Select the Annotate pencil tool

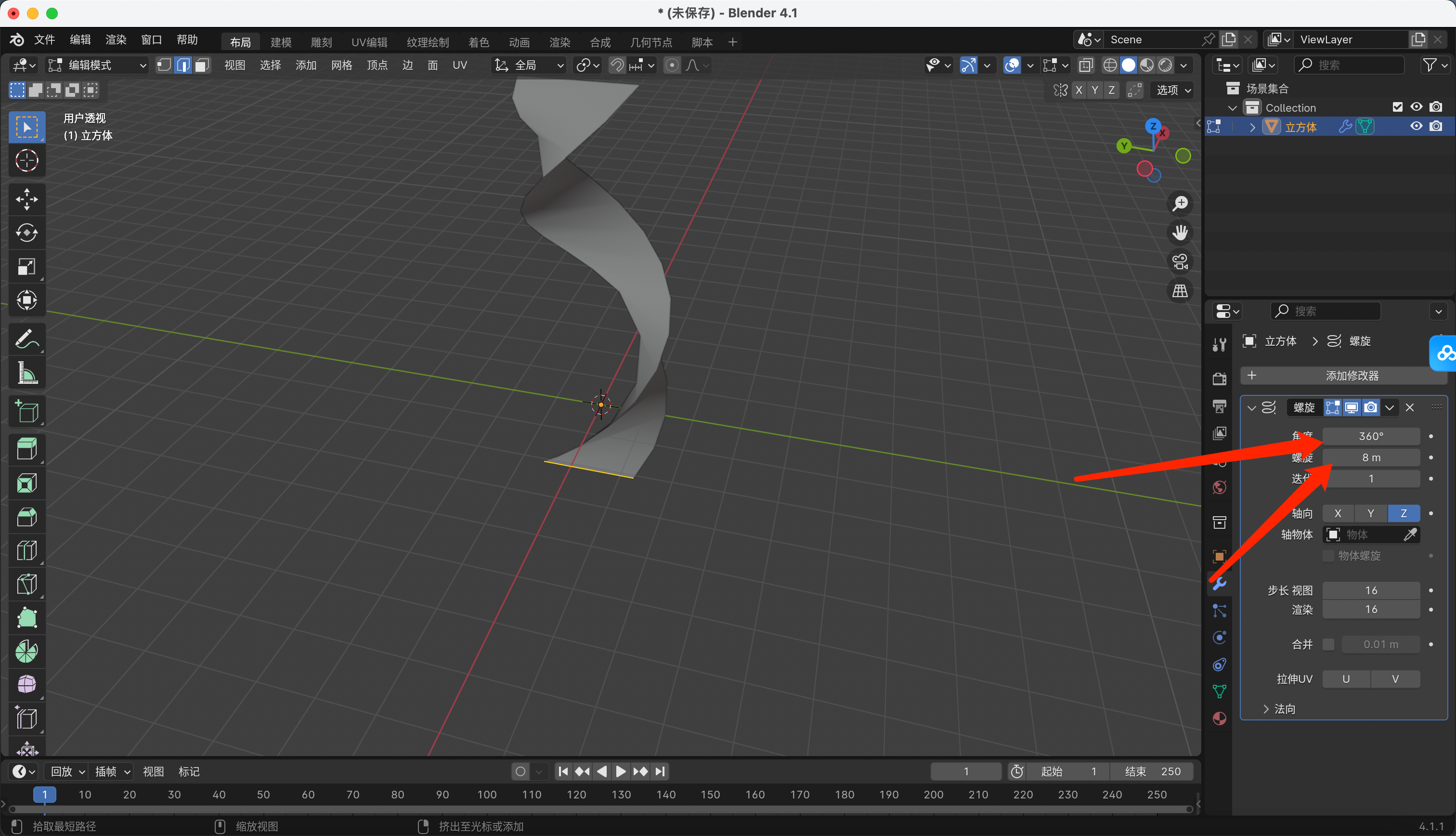[26, 340]
